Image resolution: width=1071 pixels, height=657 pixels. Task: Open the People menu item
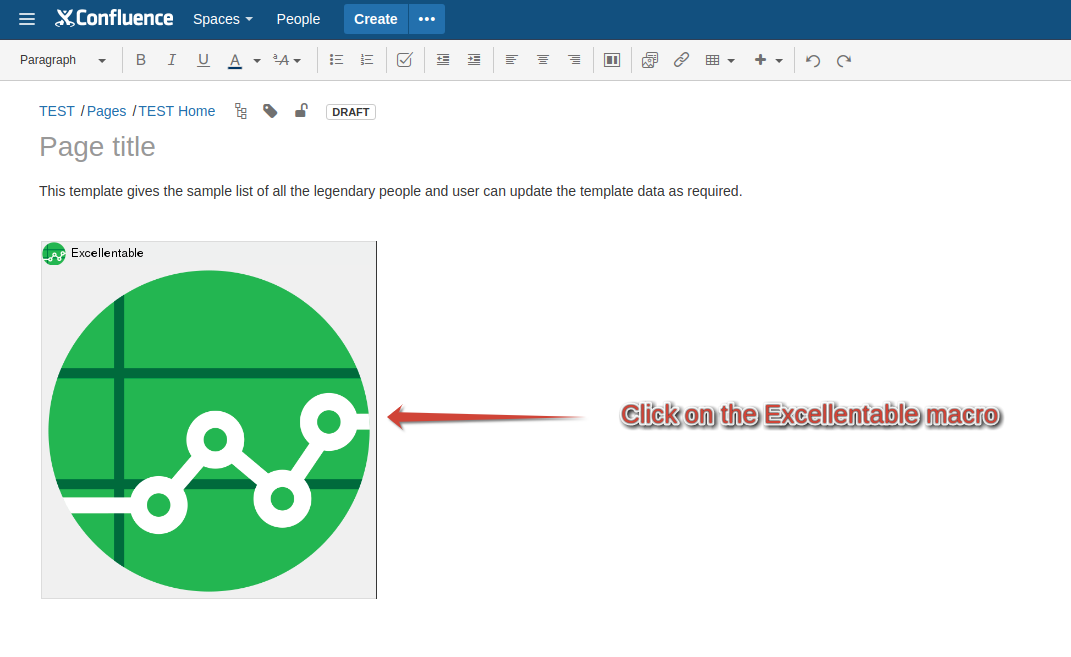point(298,19)
